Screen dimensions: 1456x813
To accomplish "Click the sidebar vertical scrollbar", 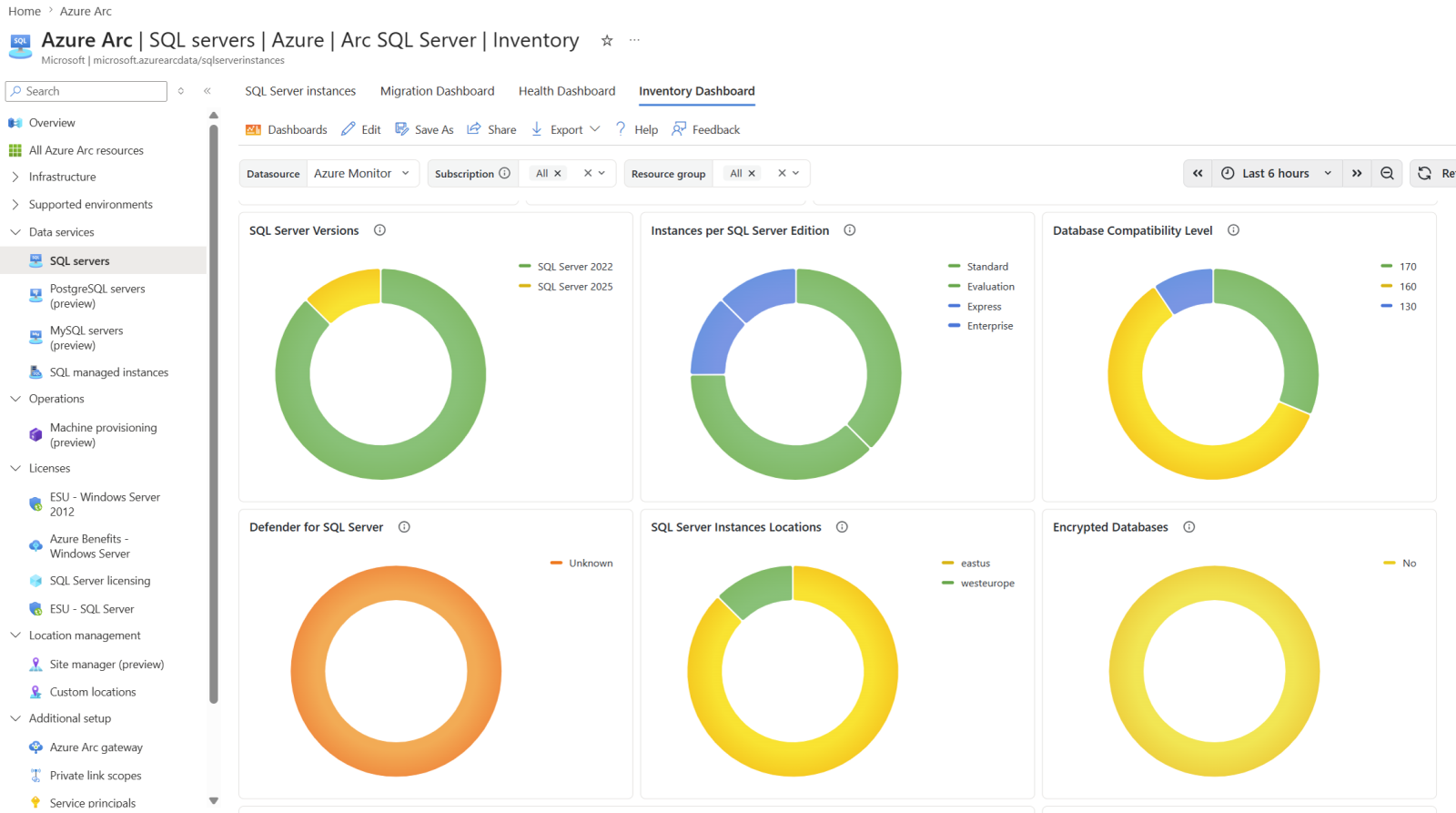I will click(214, 414).
